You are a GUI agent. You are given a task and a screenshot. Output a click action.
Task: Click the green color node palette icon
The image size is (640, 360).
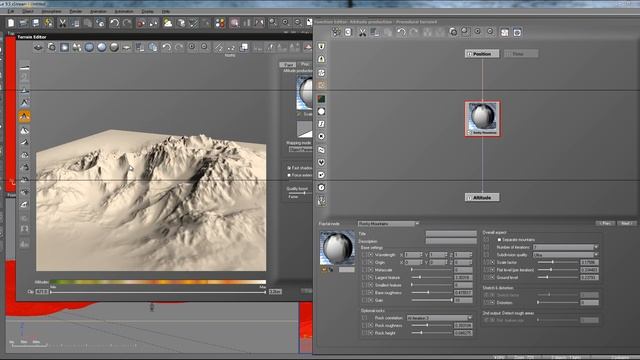click(321, 99)
